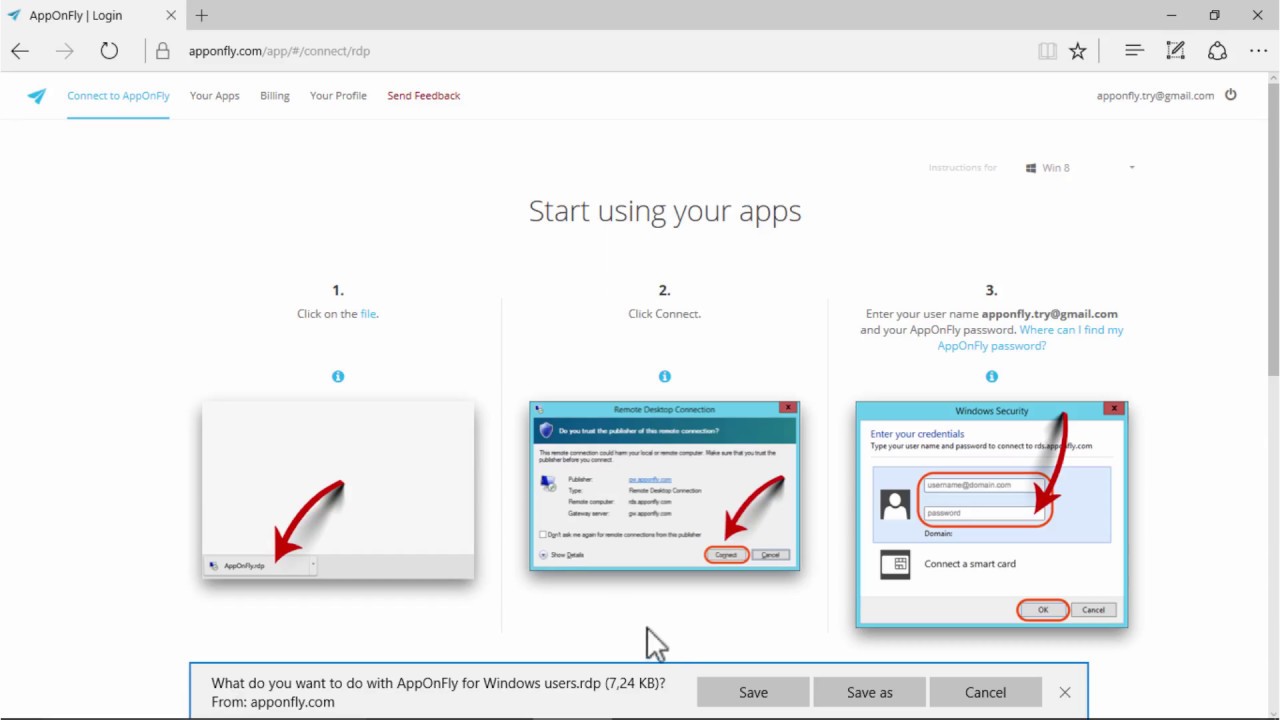
Task: Click the Save button in download bar
Action: click(x=753, y=692)
